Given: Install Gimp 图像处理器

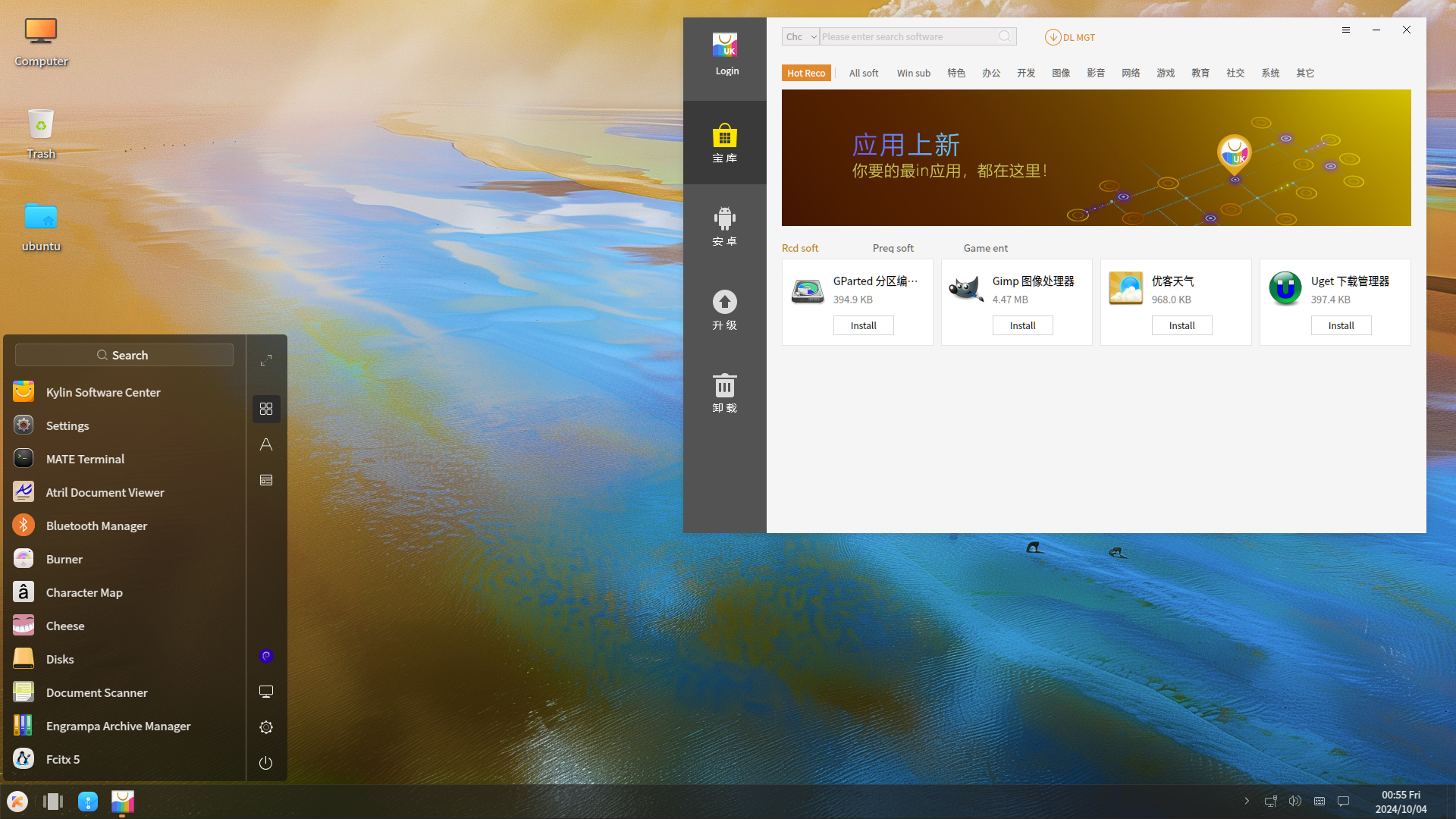Looking at the screenshot, I should coord(1023,325).
